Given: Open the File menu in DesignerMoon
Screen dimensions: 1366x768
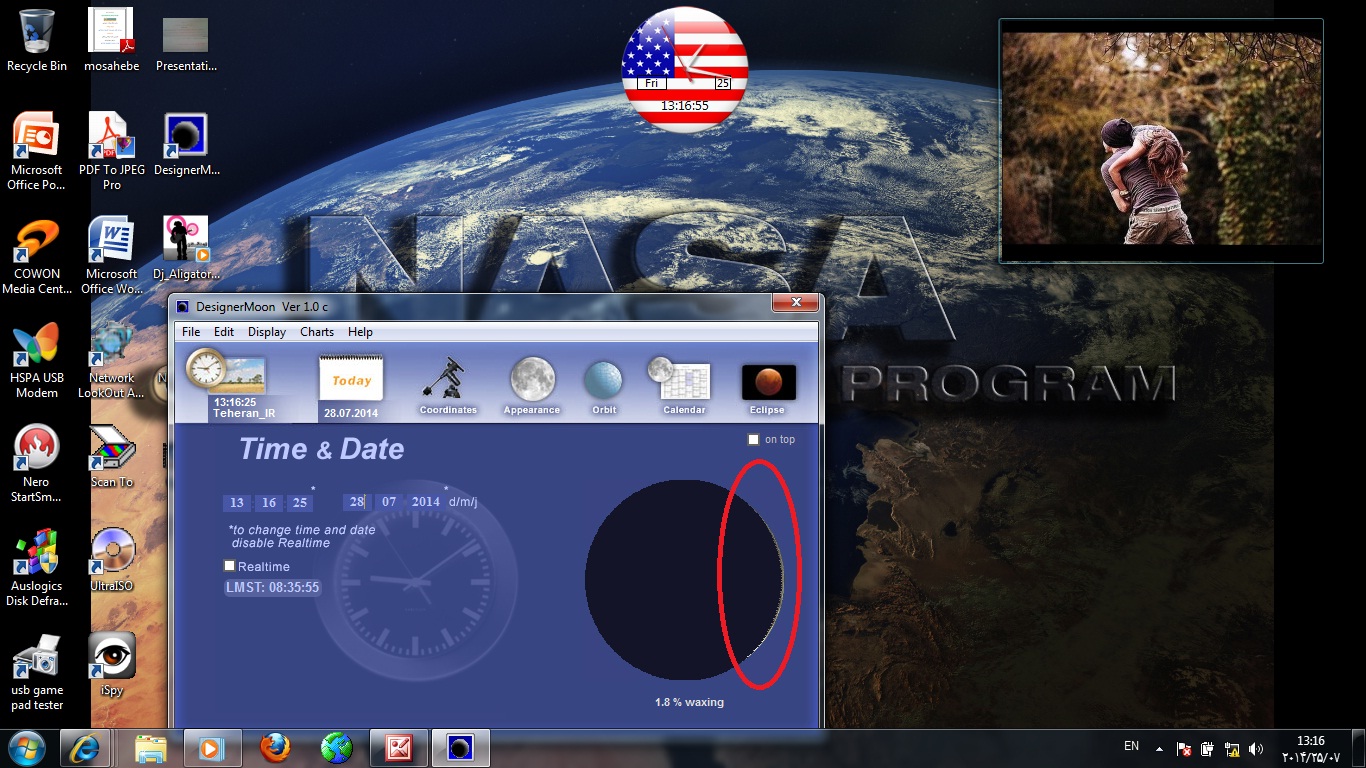Looking at the screenshot, I should point(191,332).
